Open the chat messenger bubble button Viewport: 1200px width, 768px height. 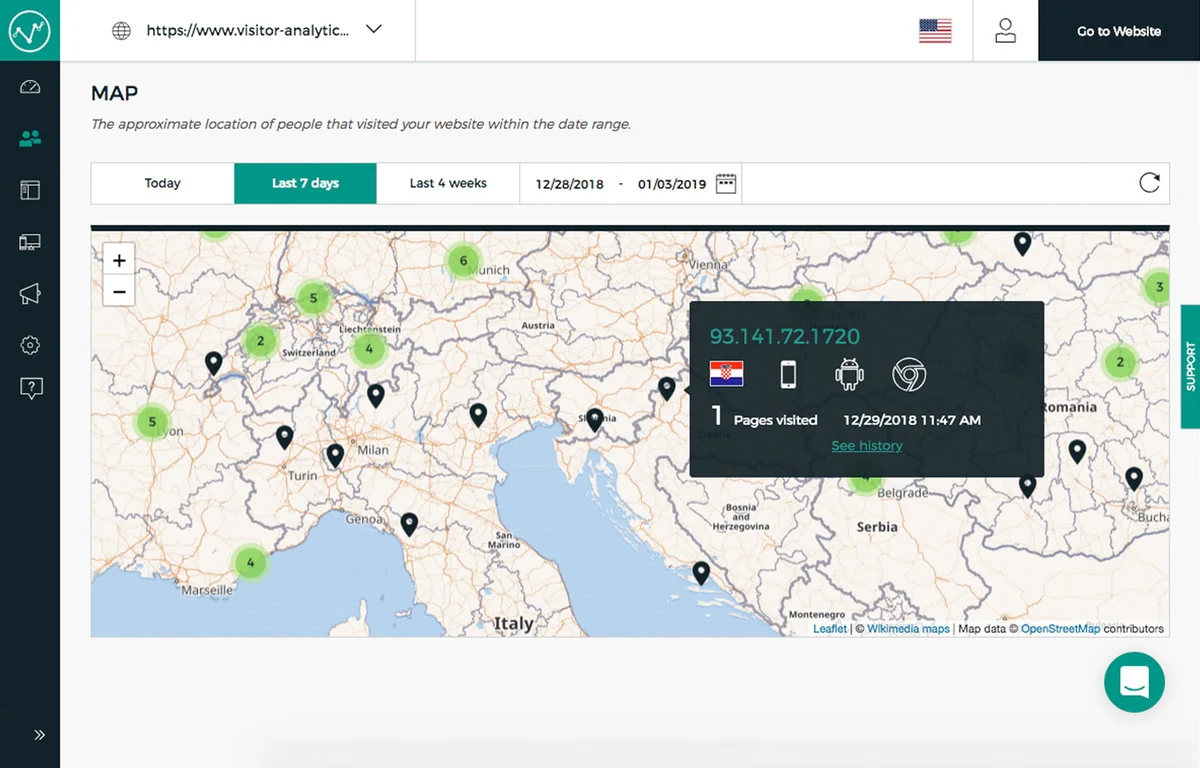point(1134,682)
